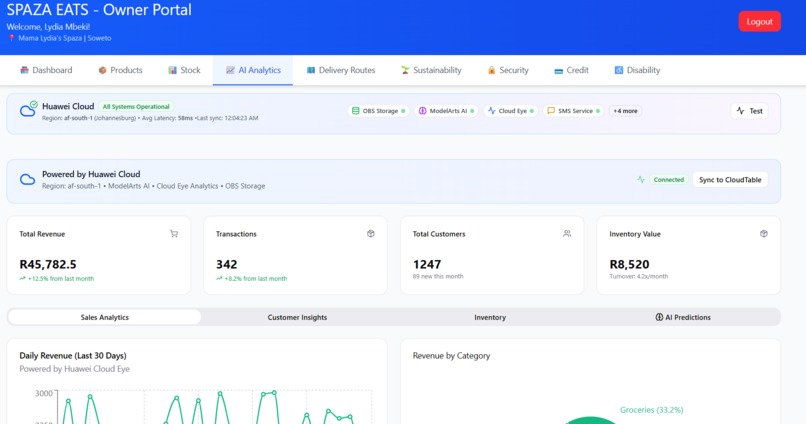Click the +8.2% from last month text
Screen dimensions: 806x424
pos(255,279)
